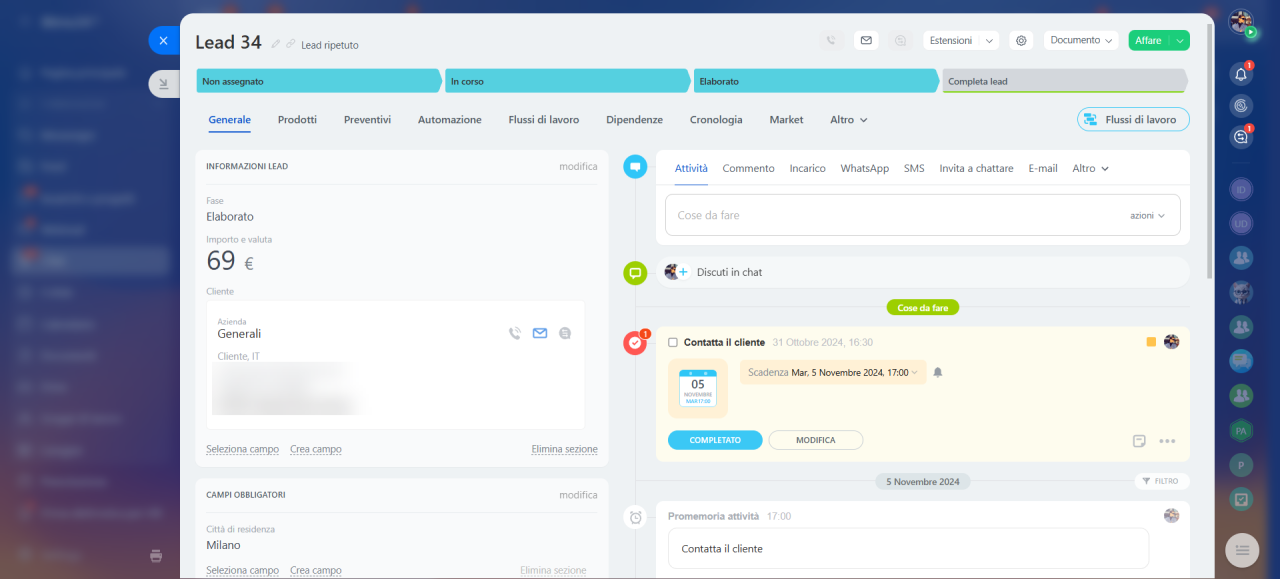Open the Estensioni dropdown

(x=960, y=40)
